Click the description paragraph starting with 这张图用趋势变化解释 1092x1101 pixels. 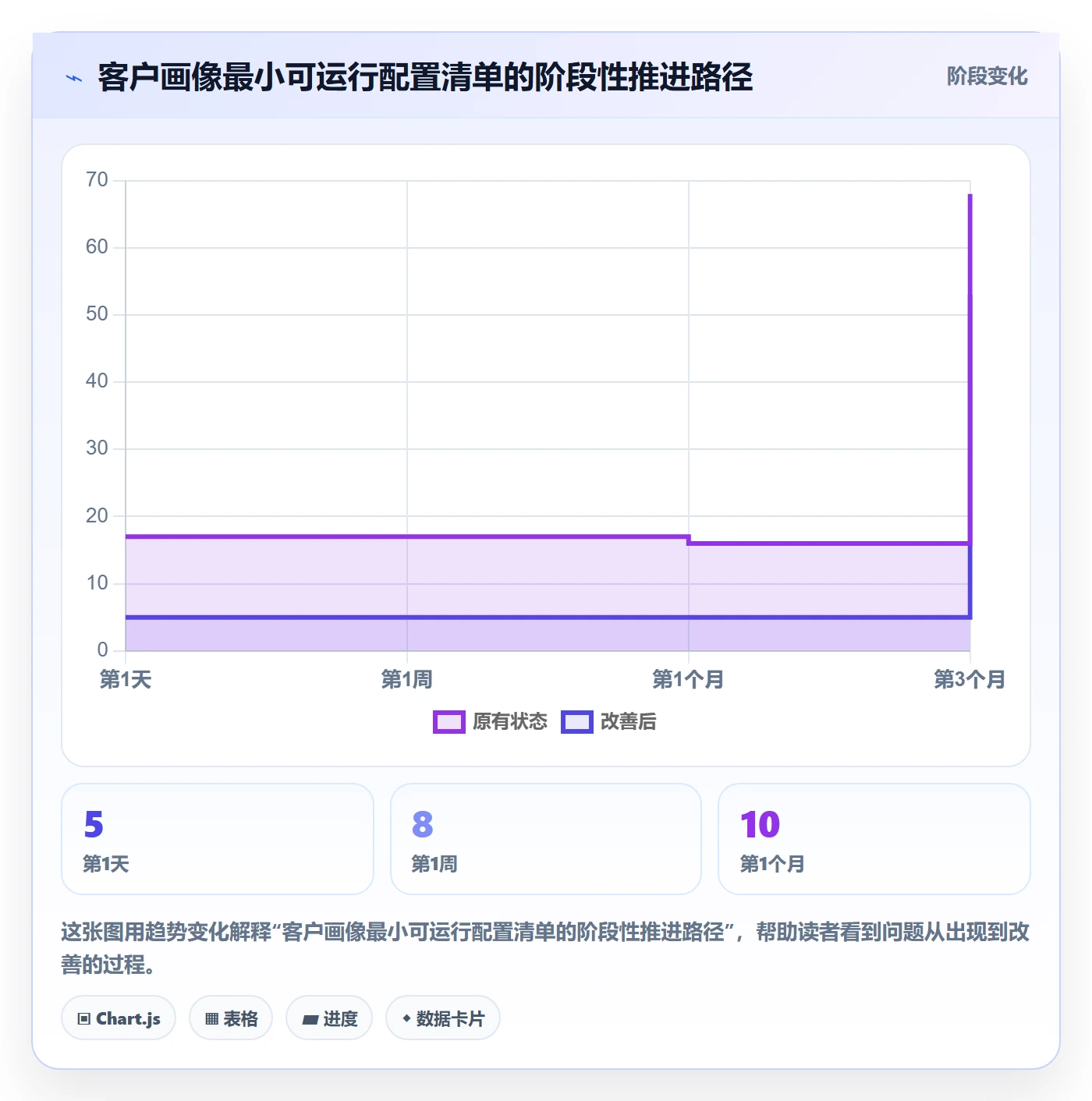point(546,948)
